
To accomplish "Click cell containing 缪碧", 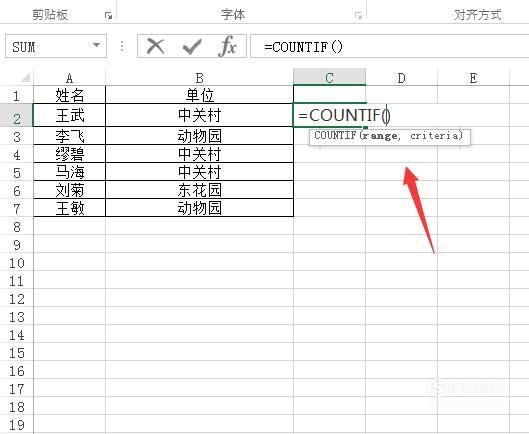I will (69, 154).
